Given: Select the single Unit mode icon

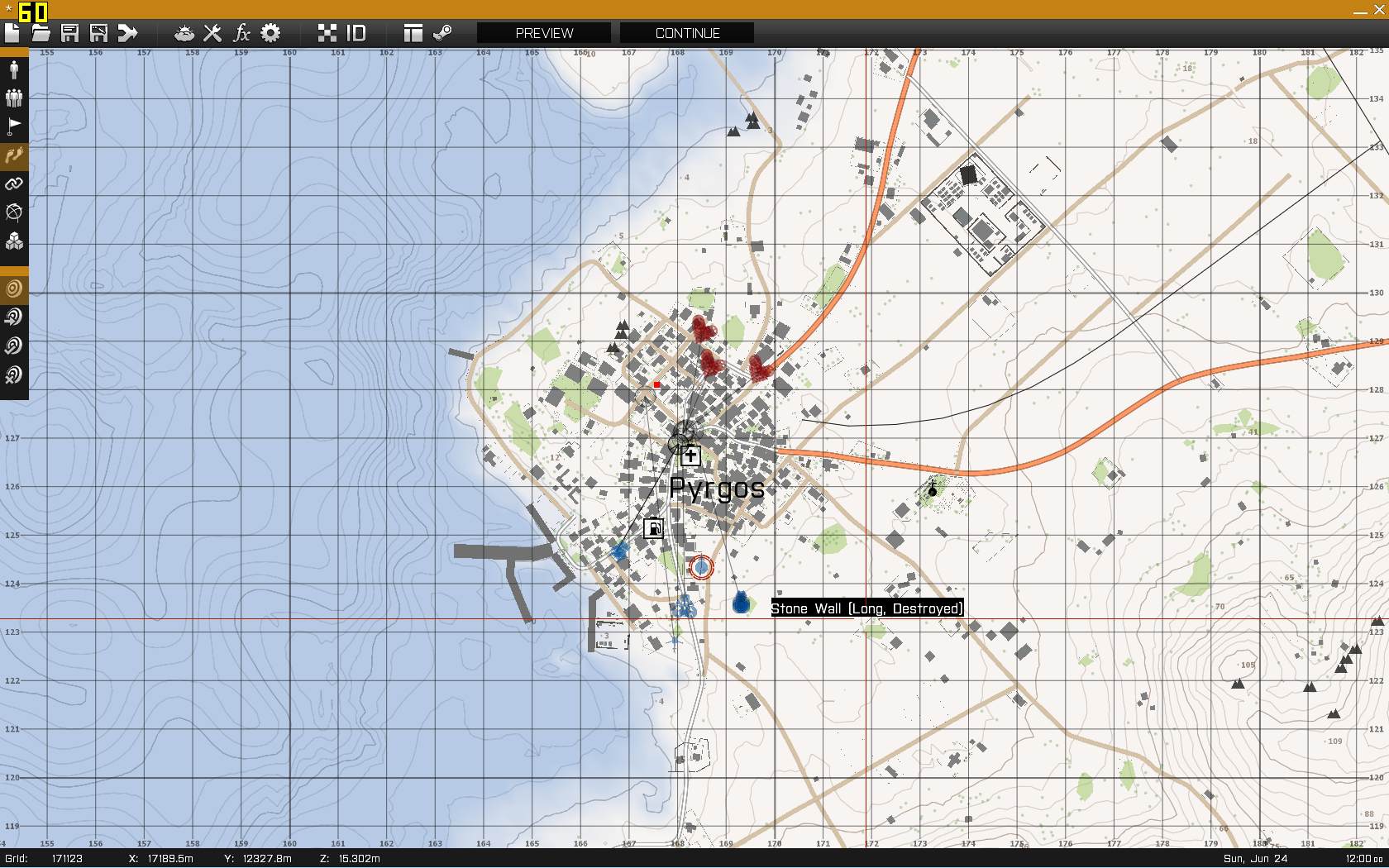Looking at the screenshot, I should [14, 69].
